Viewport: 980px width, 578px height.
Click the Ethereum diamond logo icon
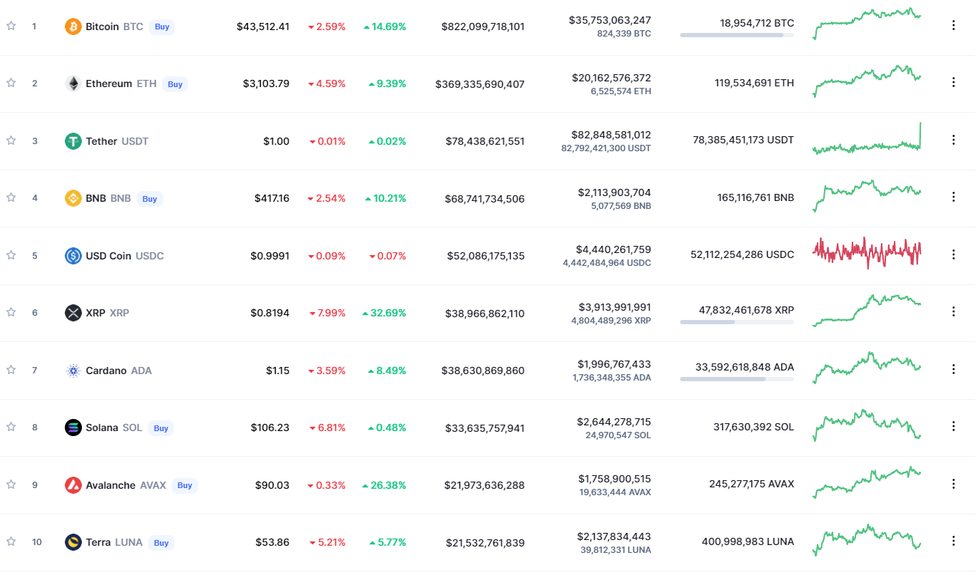pos(73,84)
